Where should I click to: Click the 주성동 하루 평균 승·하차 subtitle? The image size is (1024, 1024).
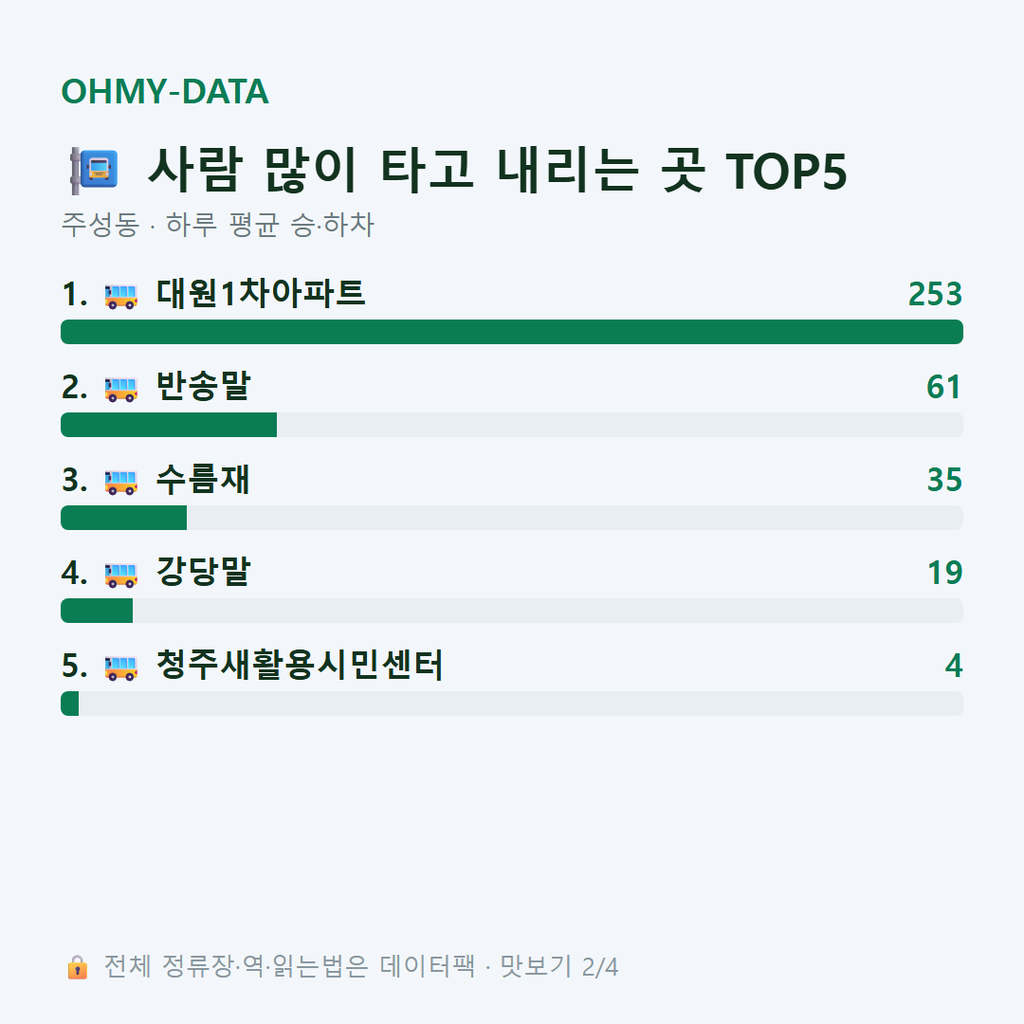(217, 225)
